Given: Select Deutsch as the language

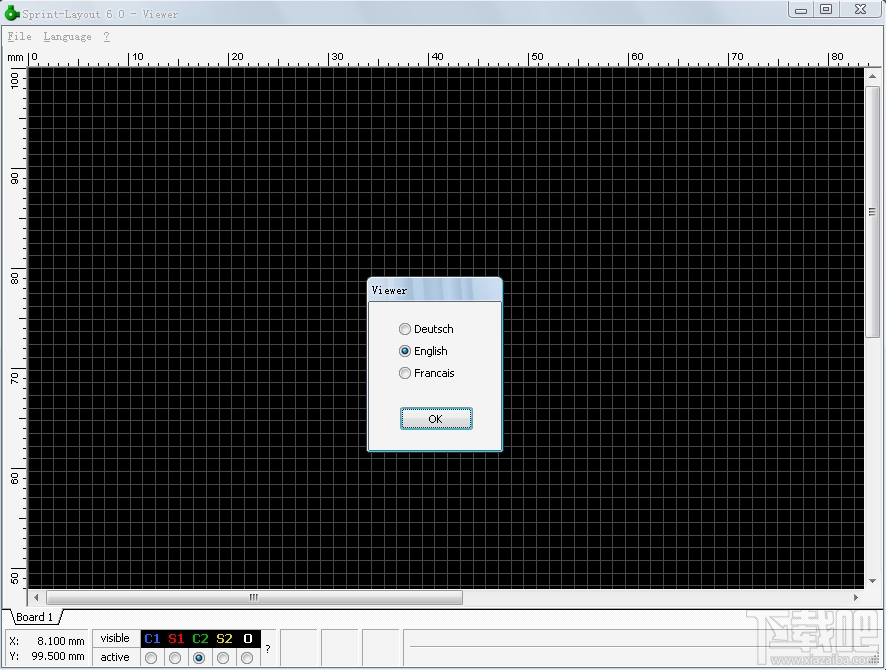Looking at the screenshot, I should click(405, 329).
